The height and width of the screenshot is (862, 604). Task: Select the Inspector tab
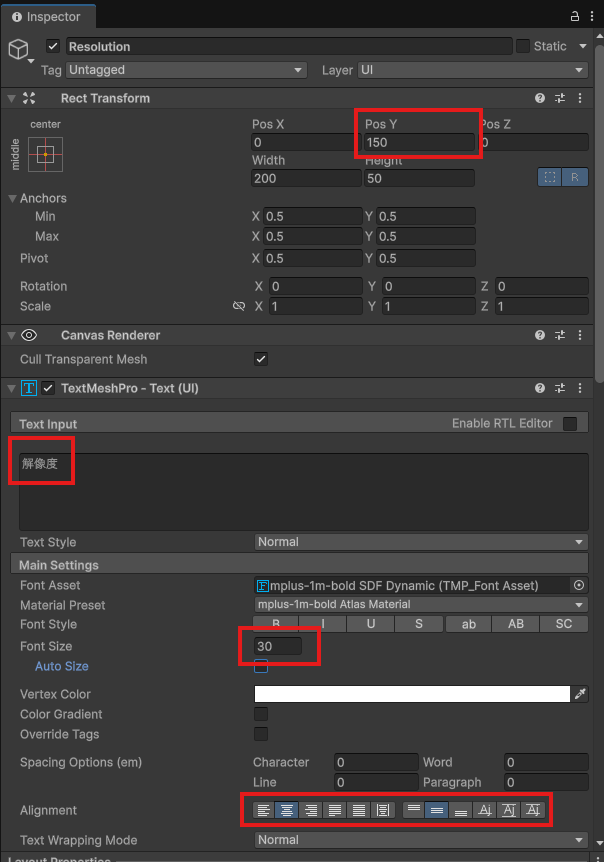pos(46,17)
